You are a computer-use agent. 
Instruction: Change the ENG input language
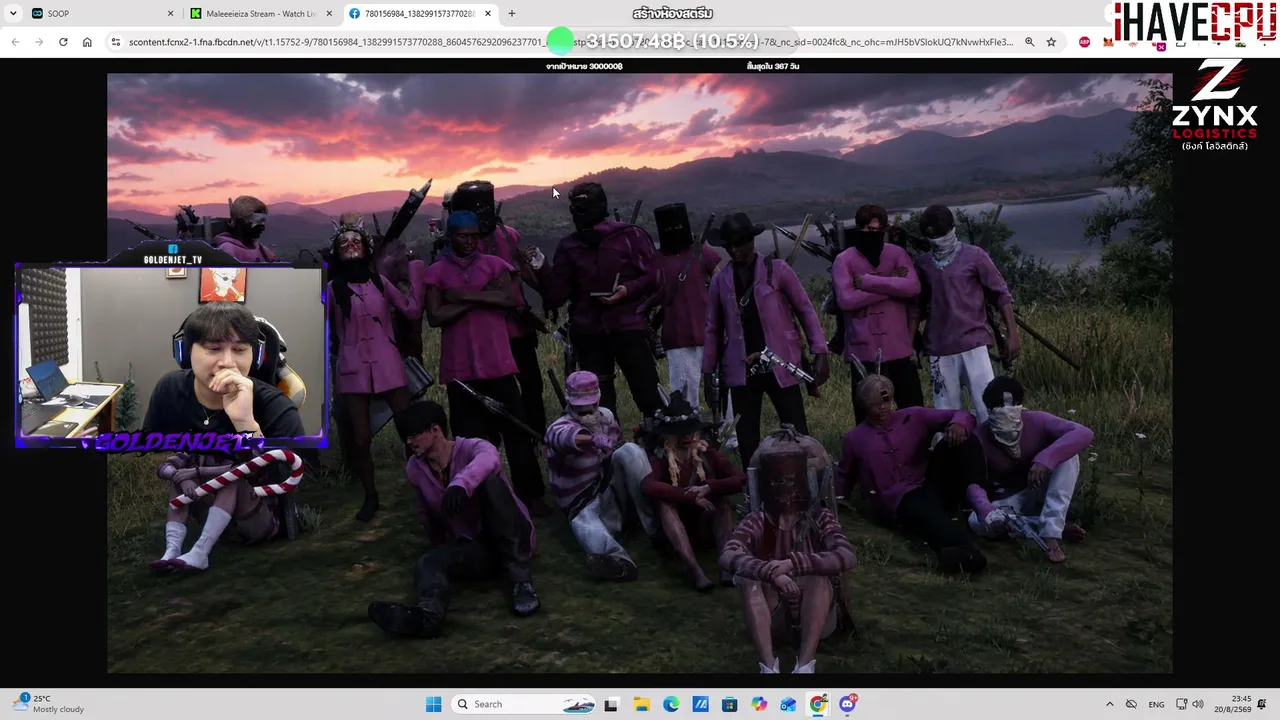[x=1156, y=704]
